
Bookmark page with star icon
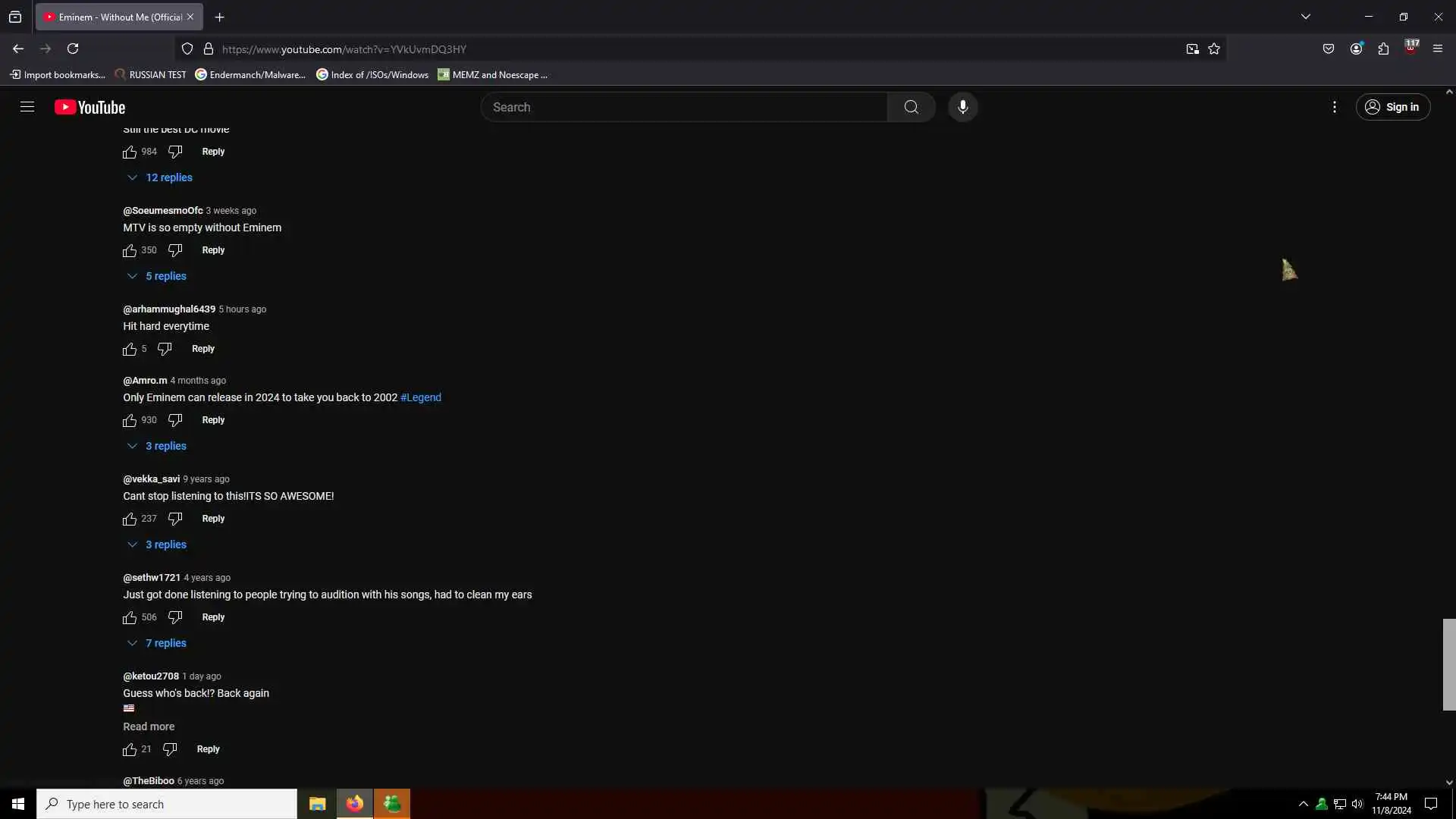1214,49
